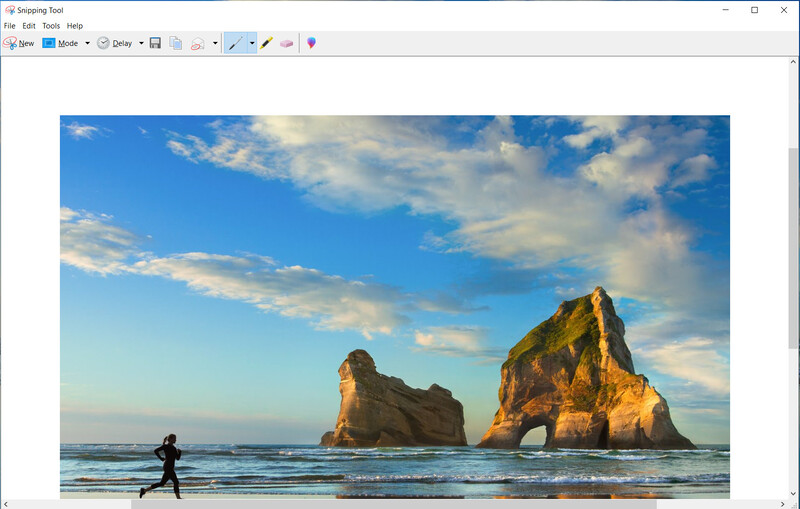
Task: Click the scroll left arrow
Action: (5, 504)
